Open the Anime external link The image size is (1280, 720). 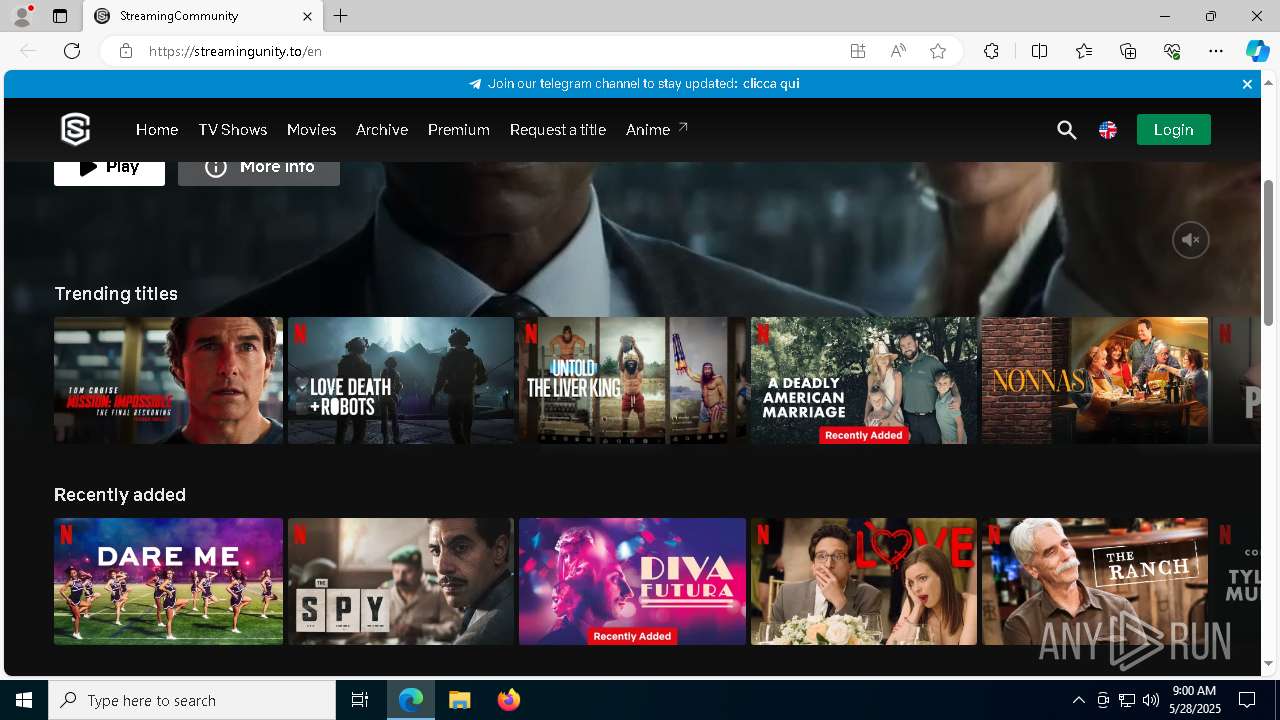(x=656, y=130)
